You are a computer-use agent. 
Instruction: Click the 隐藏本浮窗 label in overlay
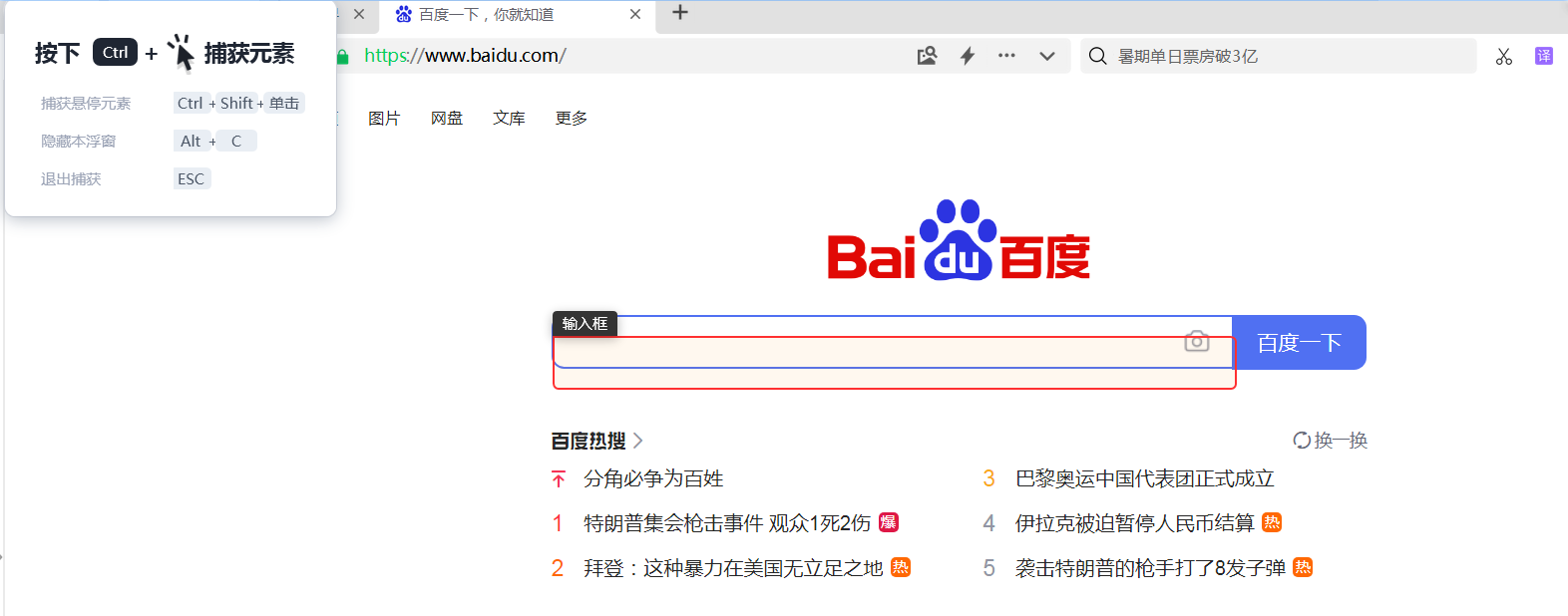(x=78, y=141)
